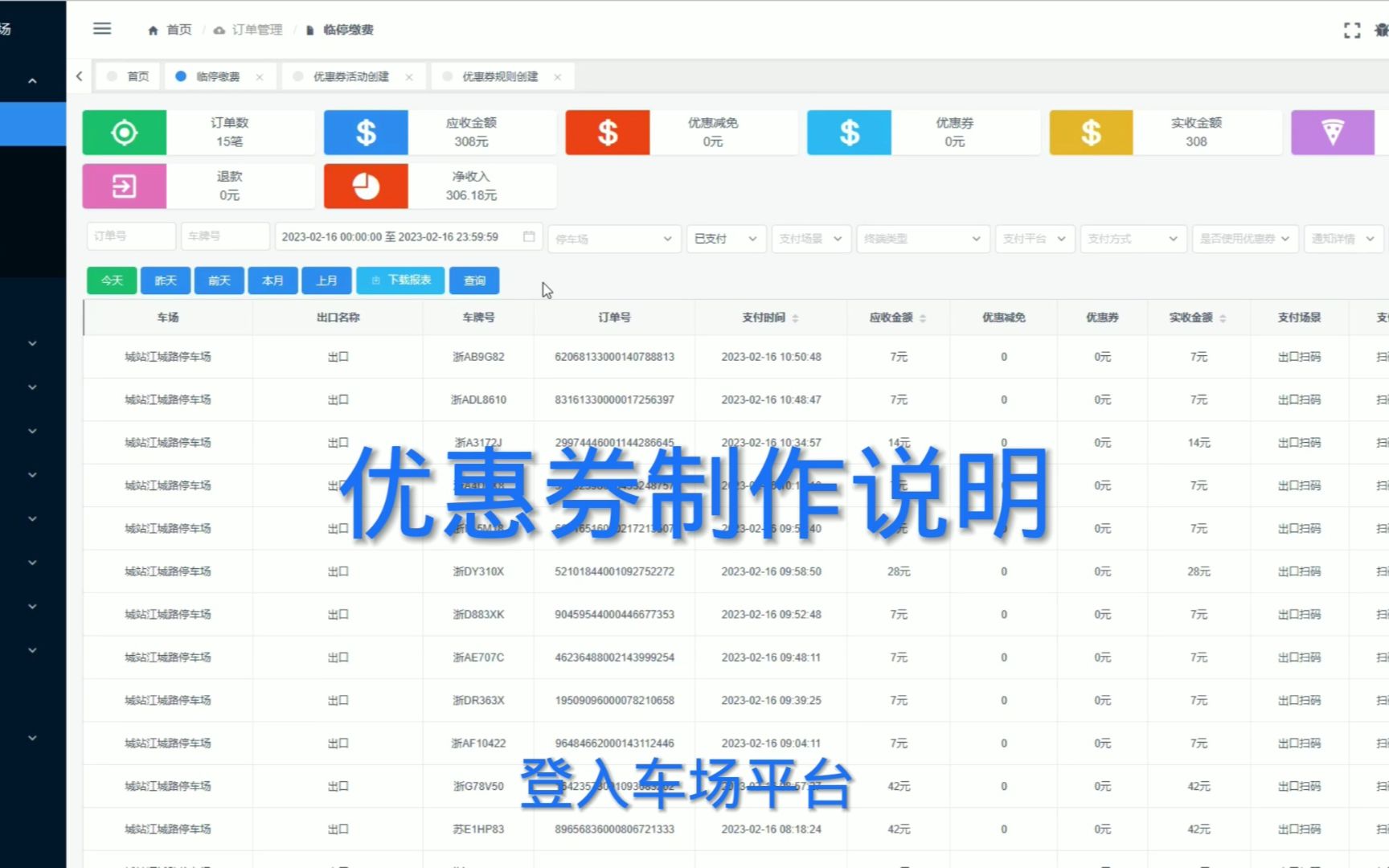Click the 本月 button

pyautogui.click(x=272, y=280)
